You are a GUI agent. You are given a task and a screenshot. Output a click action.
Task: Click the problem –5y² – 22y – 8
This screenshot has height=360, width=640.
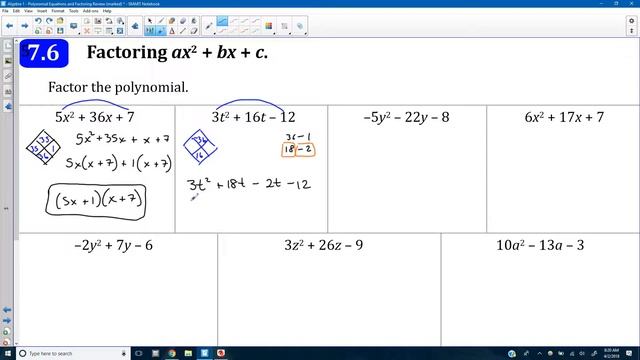coord(406,117)
